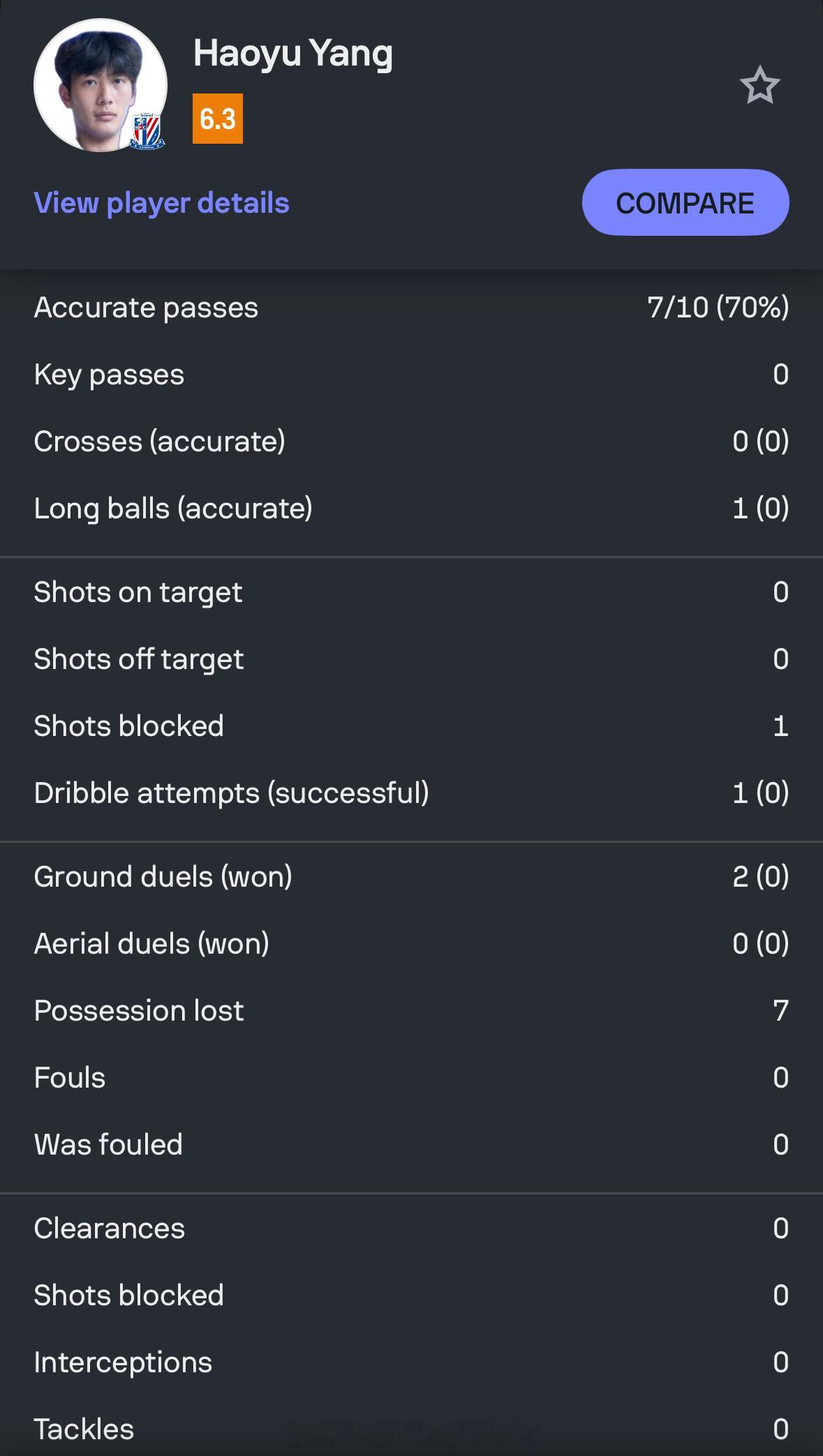
Task: Tap the Shots on target row
Action: (411, 592)
